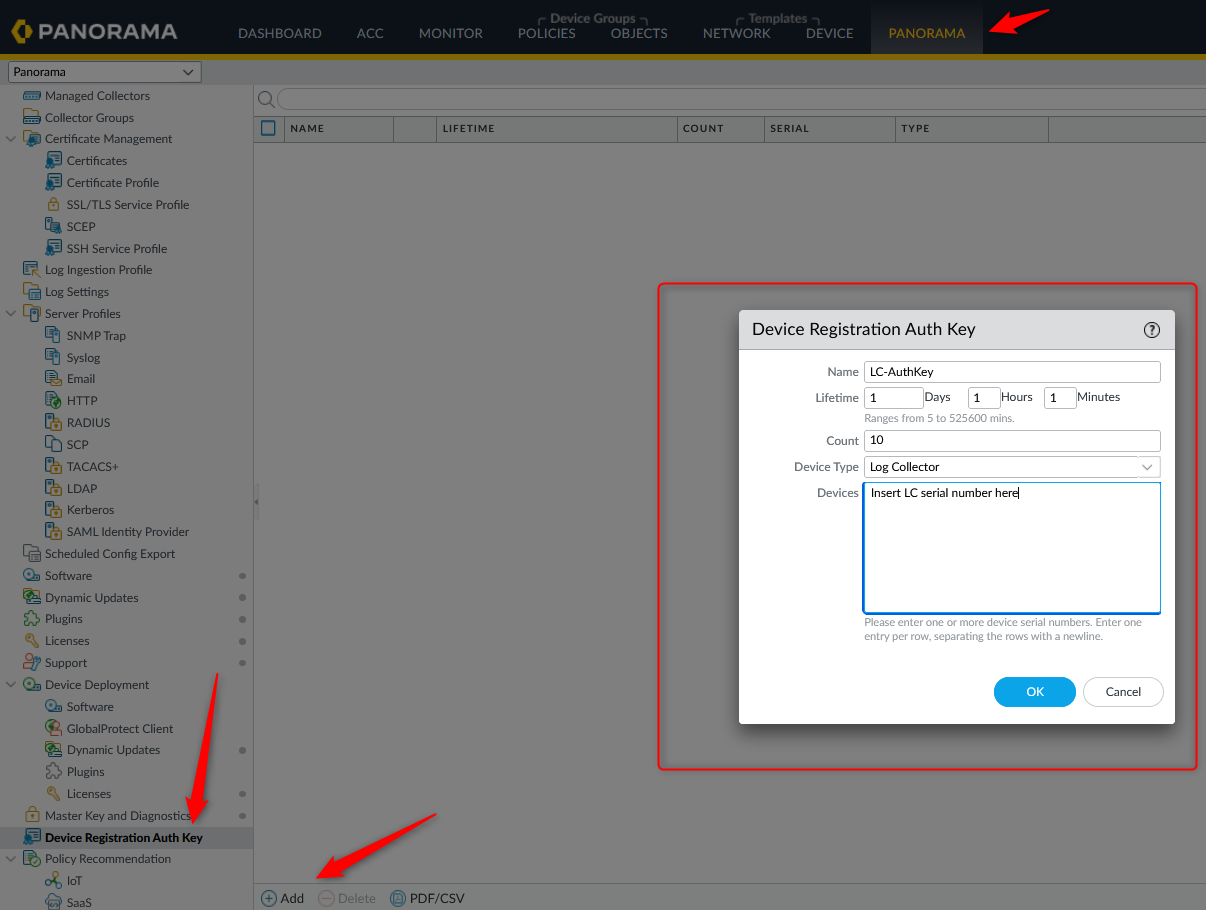Click the RADIUS icon
This screenshot has height=910, width=1206.
[x=54, y=423]
